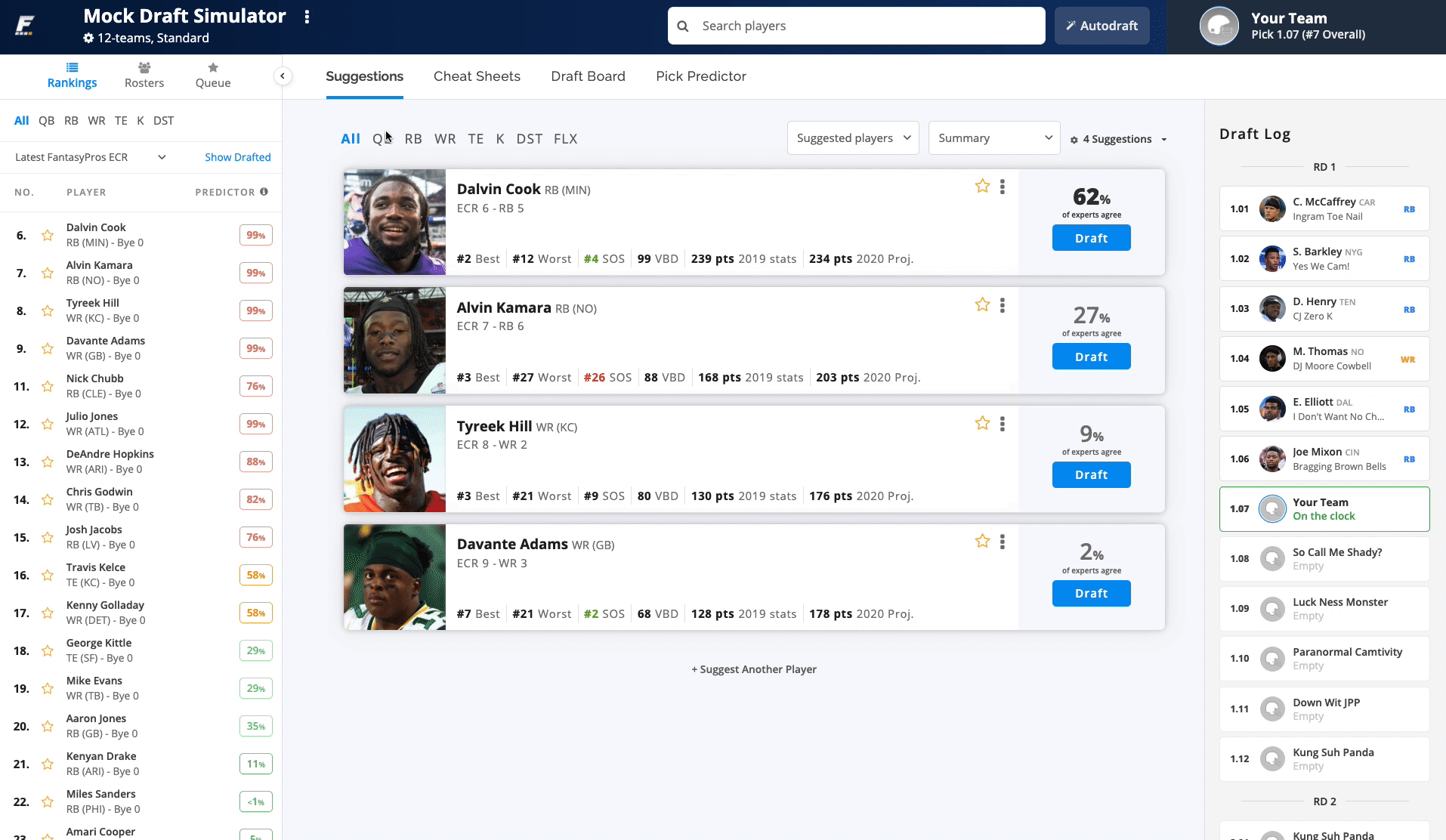Click Tyreek Hill's player photo
Screen dimensions: 1446x840
coord(394,459)
